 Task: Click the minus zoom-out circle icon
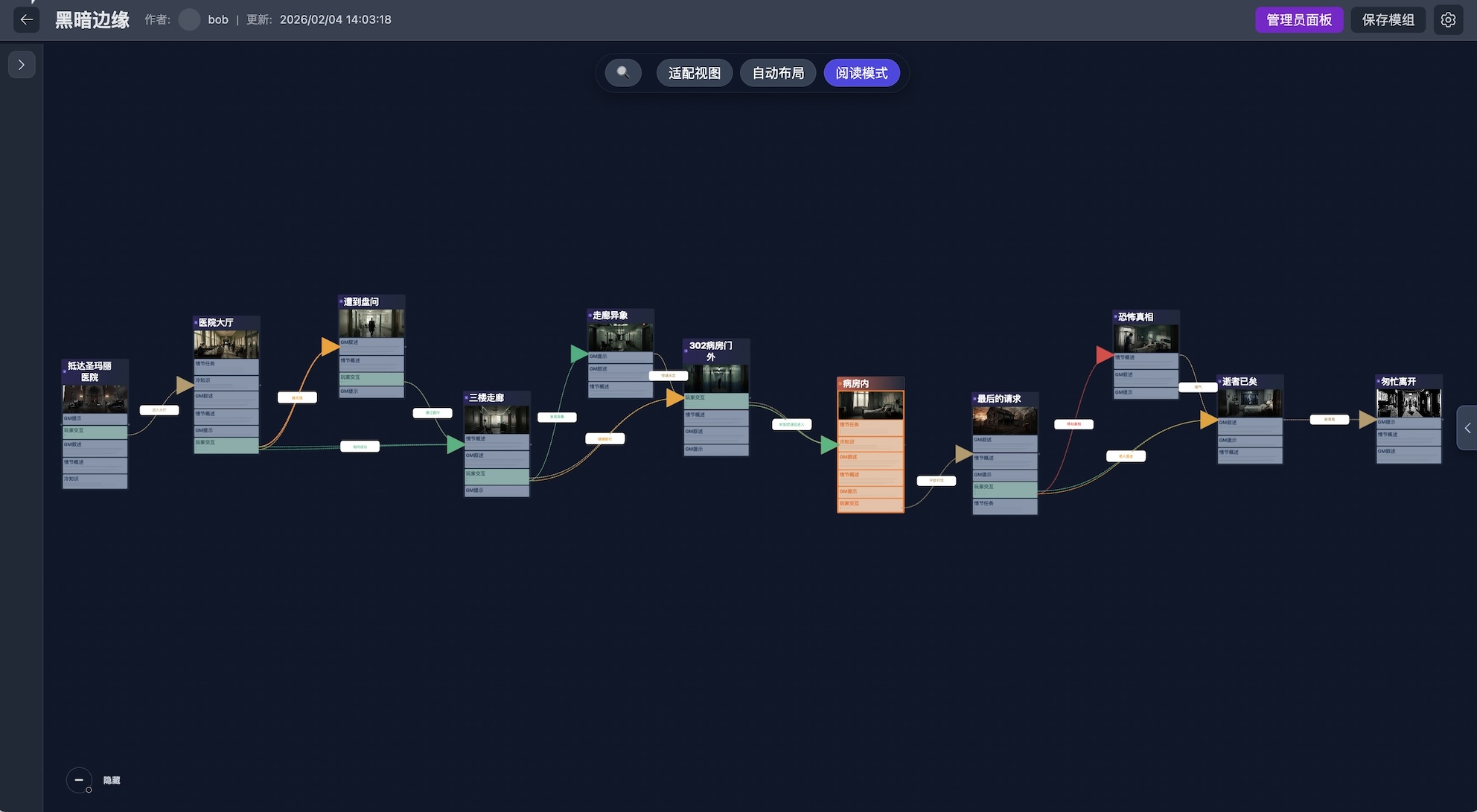coord(79,779)
